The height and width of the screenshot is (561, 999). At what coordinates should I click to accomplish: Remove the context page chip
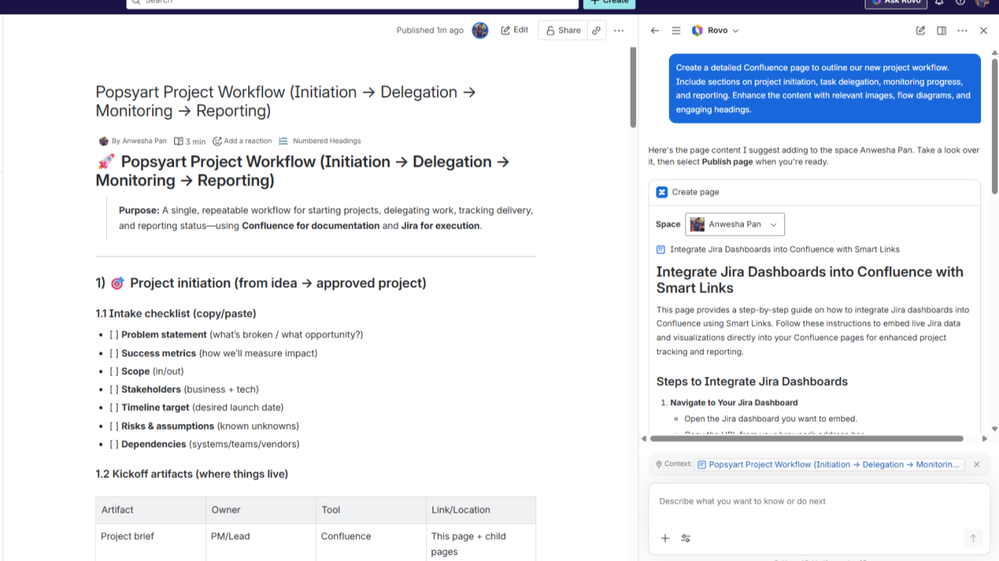point(976,464)
